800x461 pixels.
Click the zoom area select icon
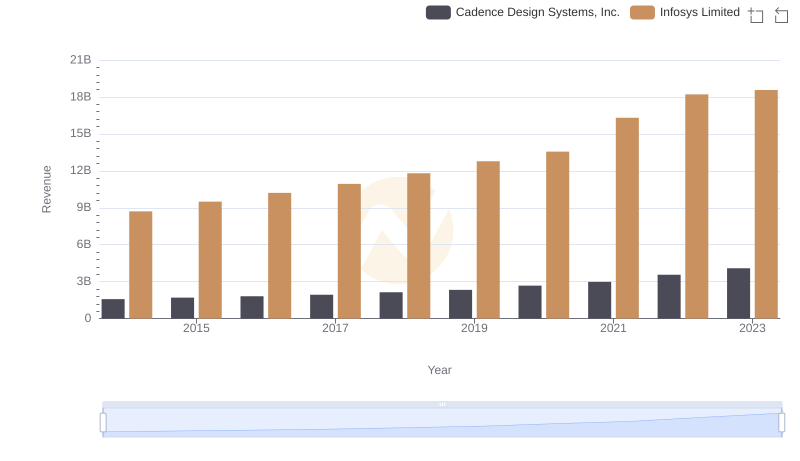coord(756,15)
